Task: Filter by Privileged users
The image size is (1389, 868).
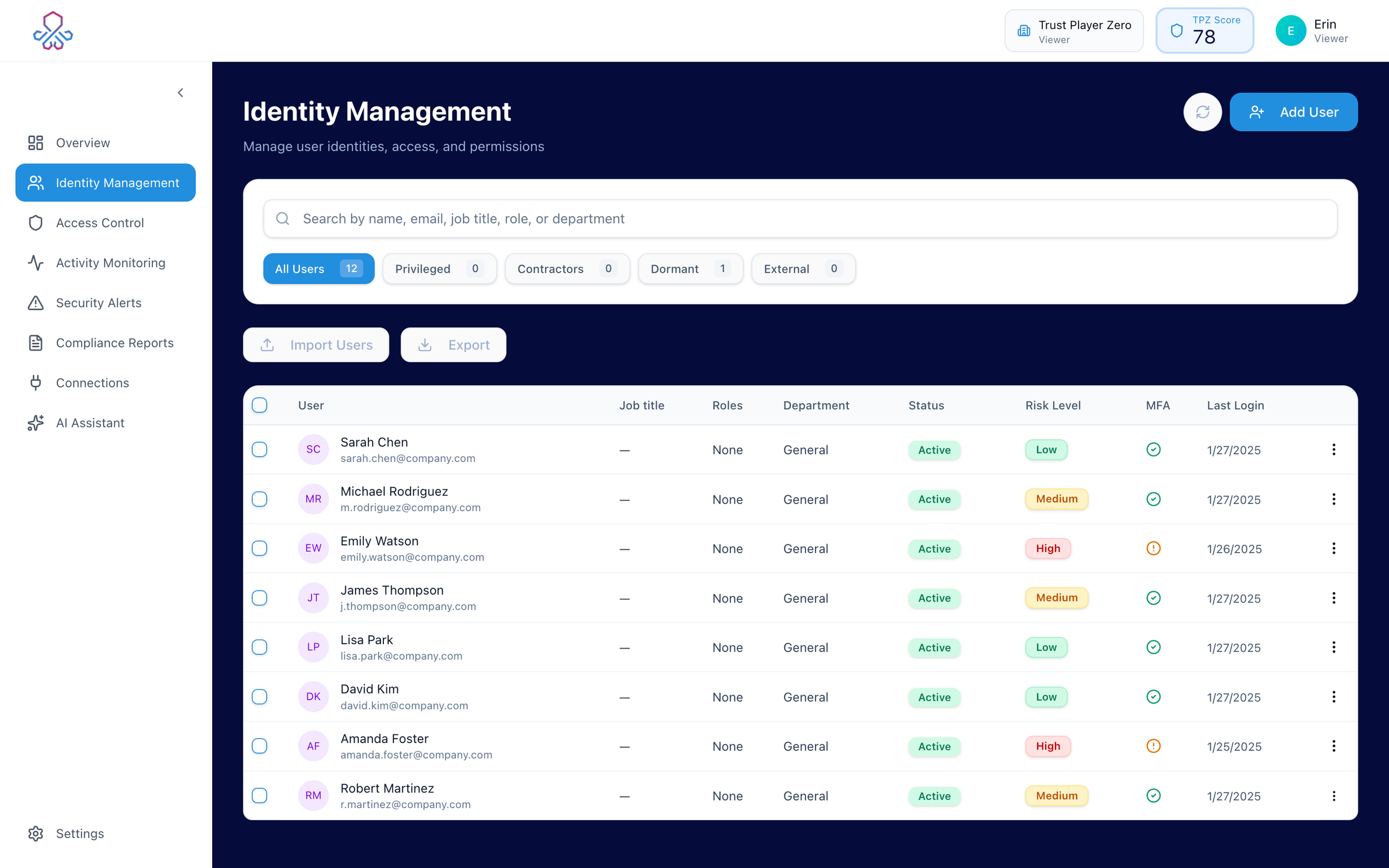Action: click(439, 269)
